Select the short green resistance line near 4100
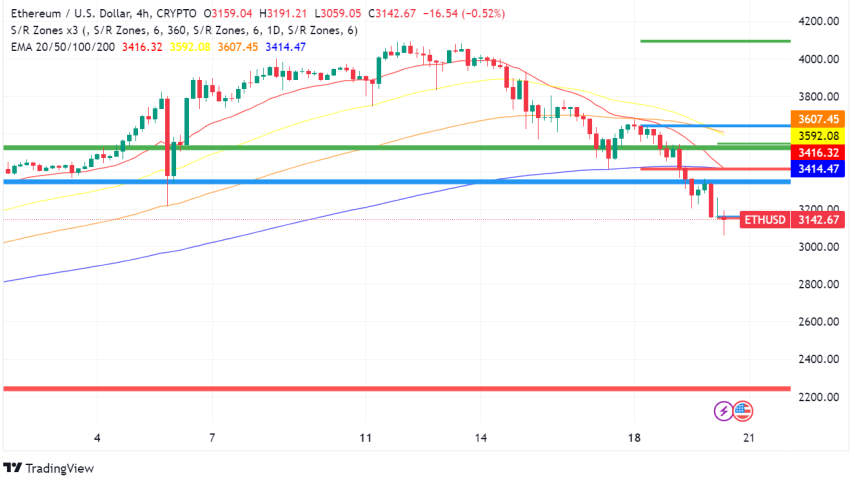Screen dimensions: 852x485 coord(715,41)
